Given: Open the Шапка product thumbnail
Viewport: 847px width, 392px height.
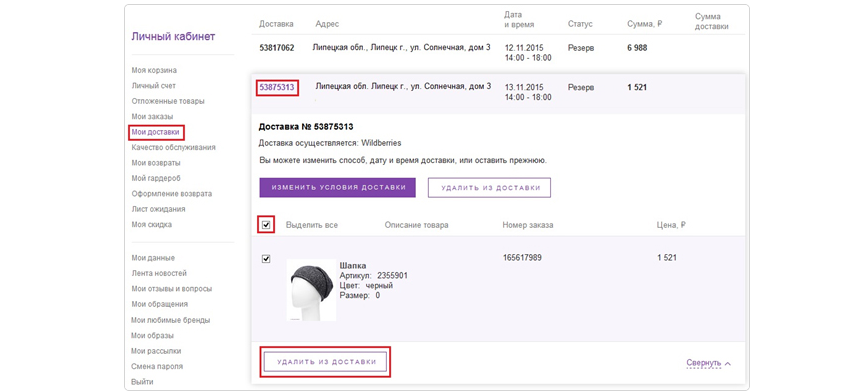Looking at the screenshot, I should pyautogui.click(x=311, y=290).
